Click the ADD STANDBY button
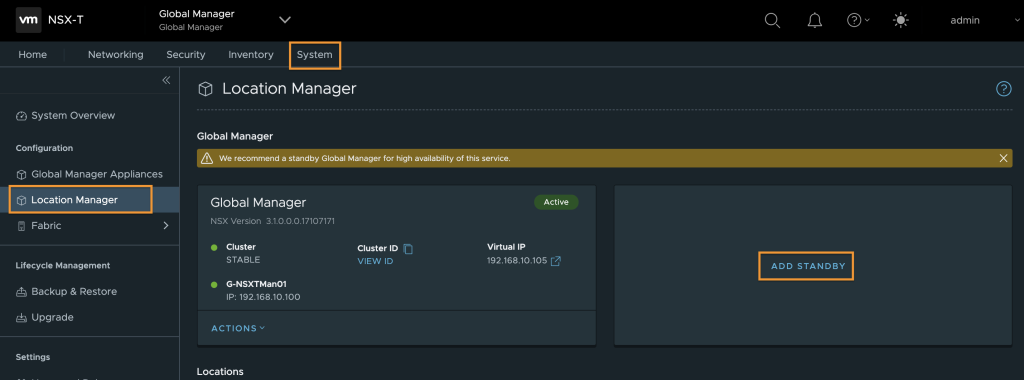This screenshot has height=380, width=1024. pos(808,266)
